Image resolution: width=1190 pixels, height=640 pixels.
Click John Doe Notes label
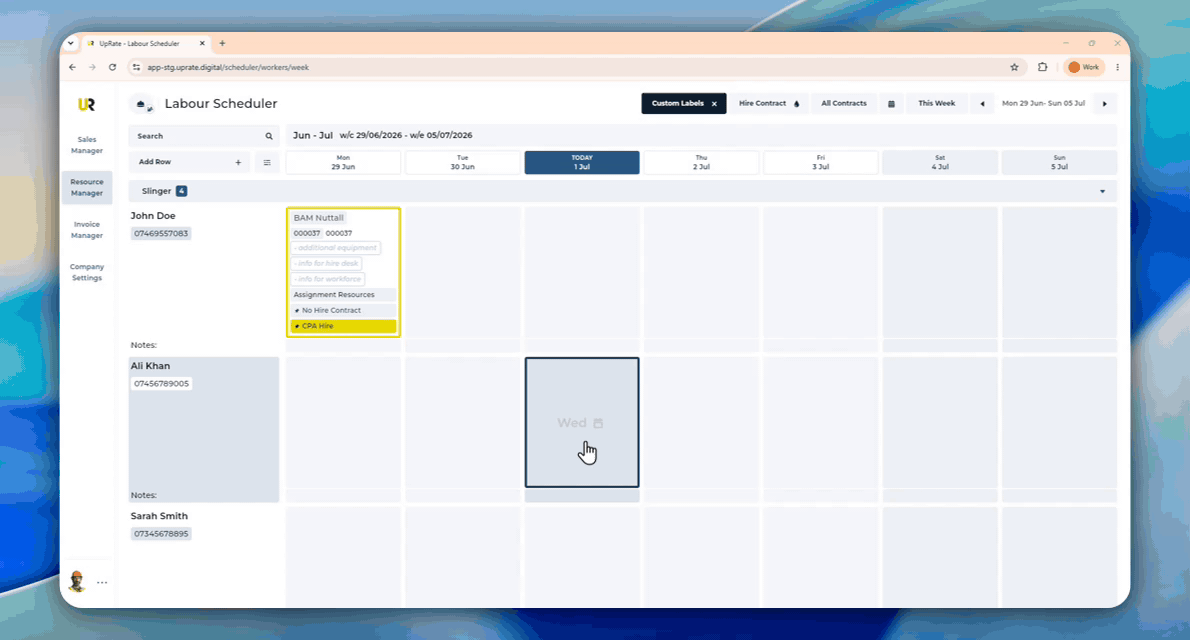coord(143,345)
